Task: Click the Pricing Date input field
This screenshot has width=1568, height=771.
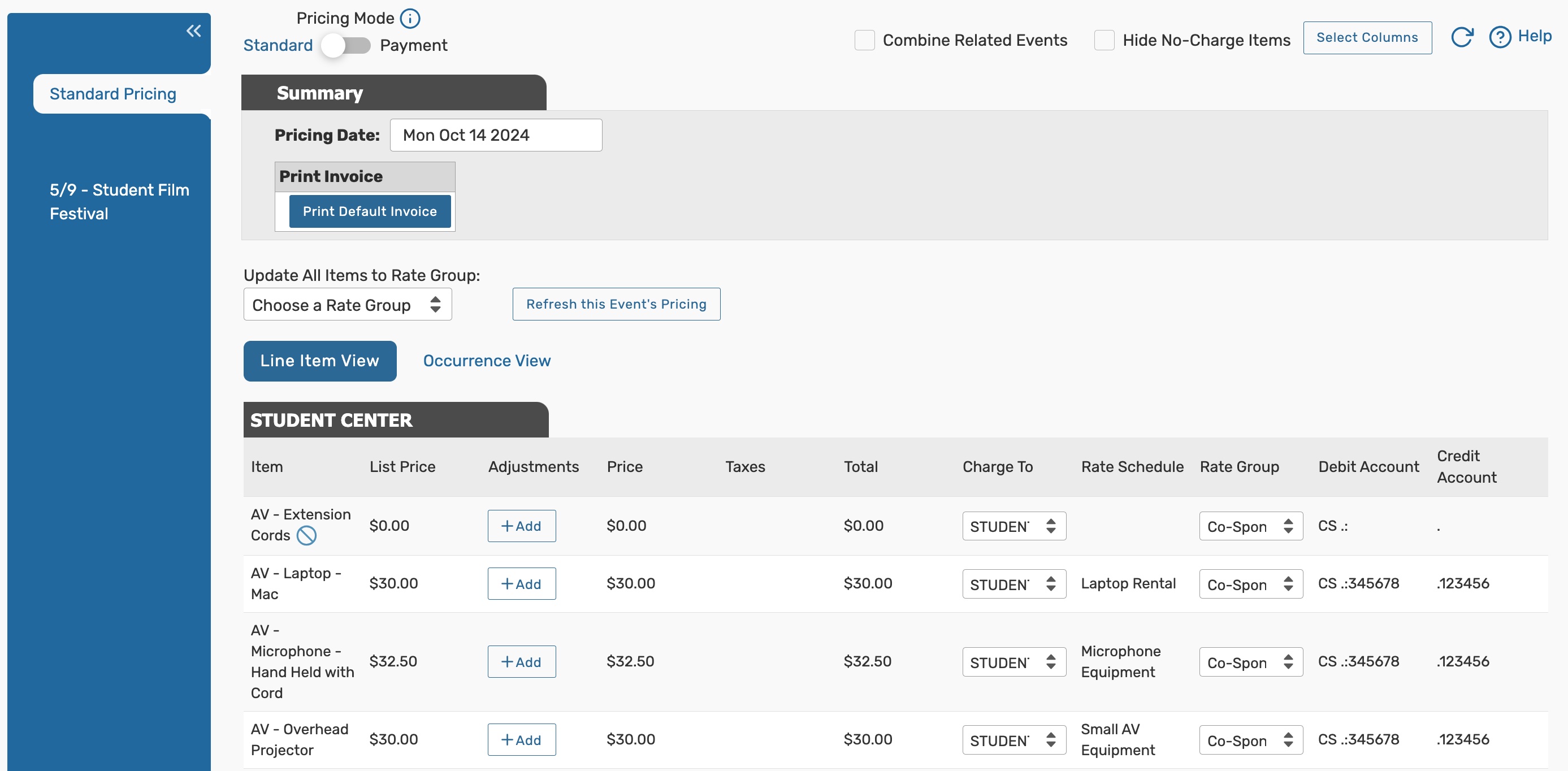Action: pos(496,135)
